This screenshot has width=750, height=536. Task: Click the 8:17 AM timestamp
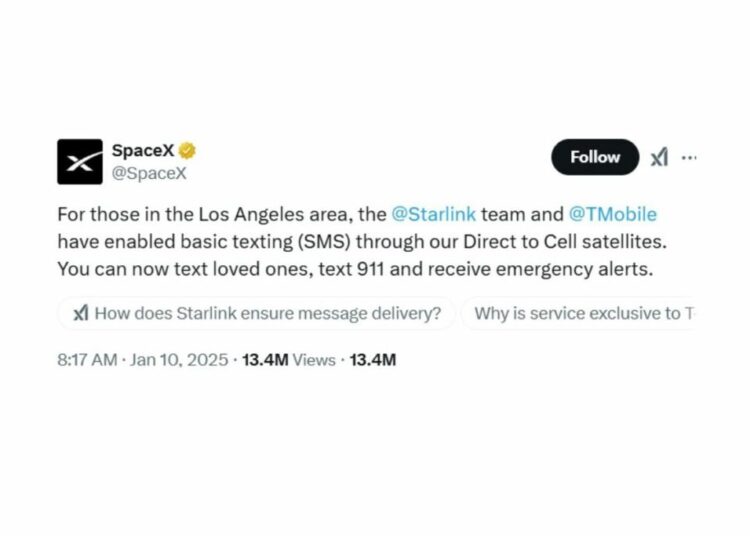pos(87,360)
